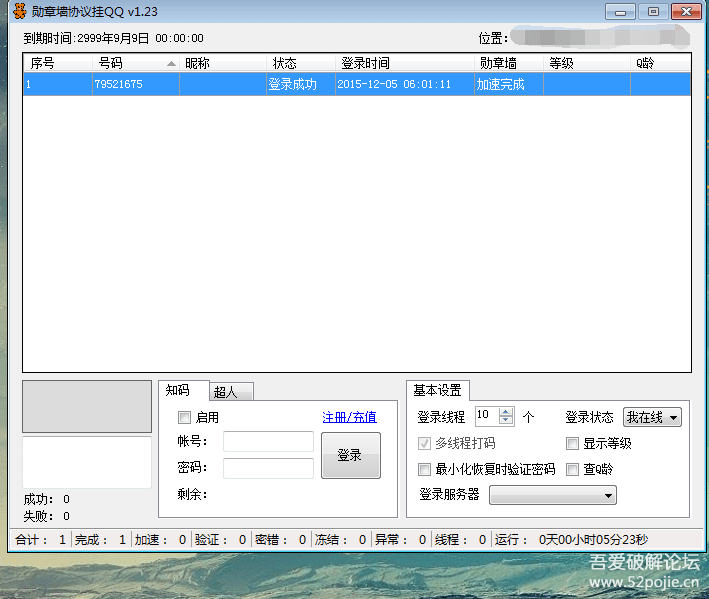Click the 冻结 status bar entry

click(x=340, y=539)
